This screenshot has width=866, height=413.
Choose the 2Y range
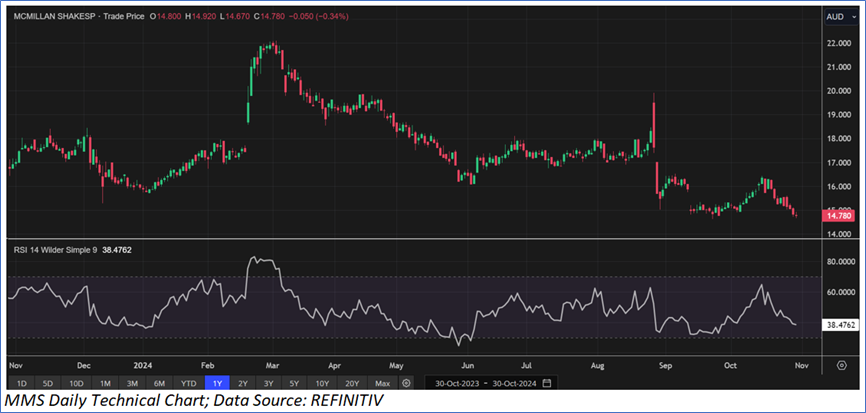tap(242, 383)
